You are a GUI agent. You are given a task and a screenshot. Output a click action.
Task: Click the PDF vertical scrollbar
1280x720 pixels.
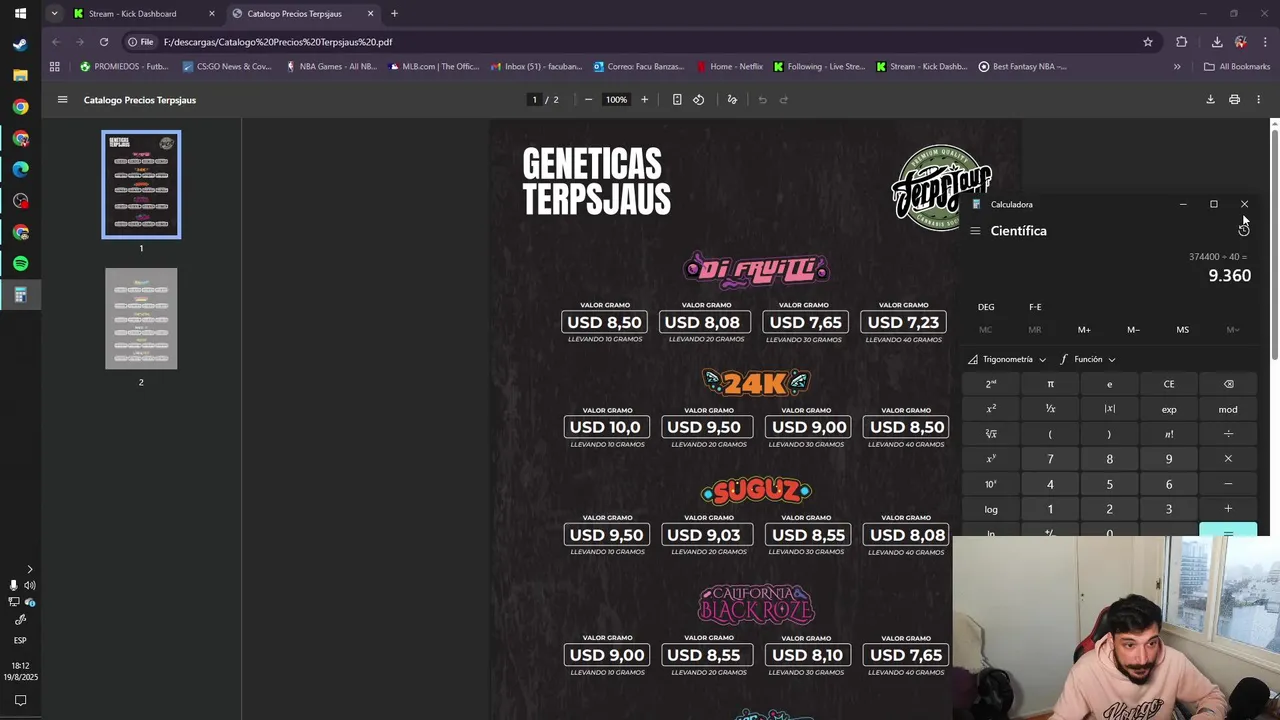click(x=1274, y=243)
